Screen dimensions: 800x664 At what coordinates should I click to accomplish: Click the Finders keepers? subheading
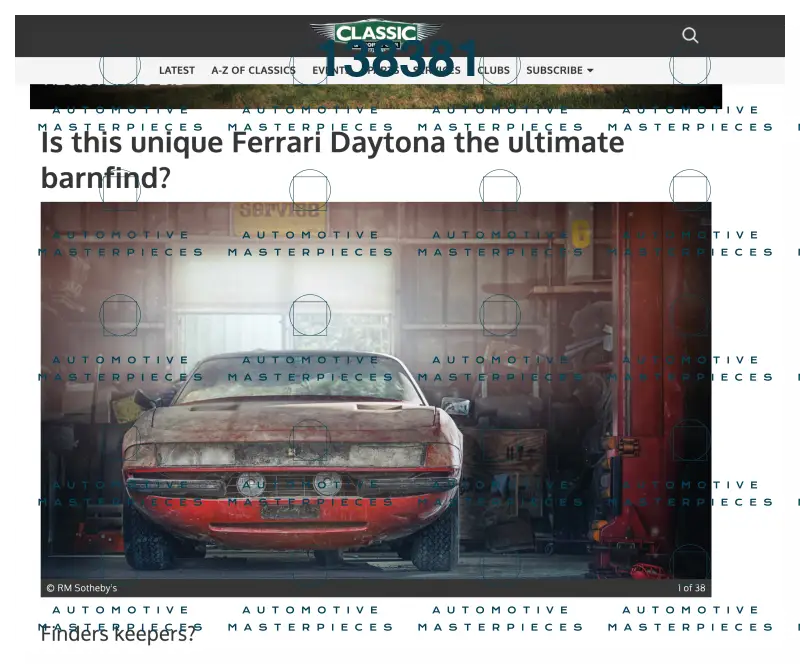(118, 634)
